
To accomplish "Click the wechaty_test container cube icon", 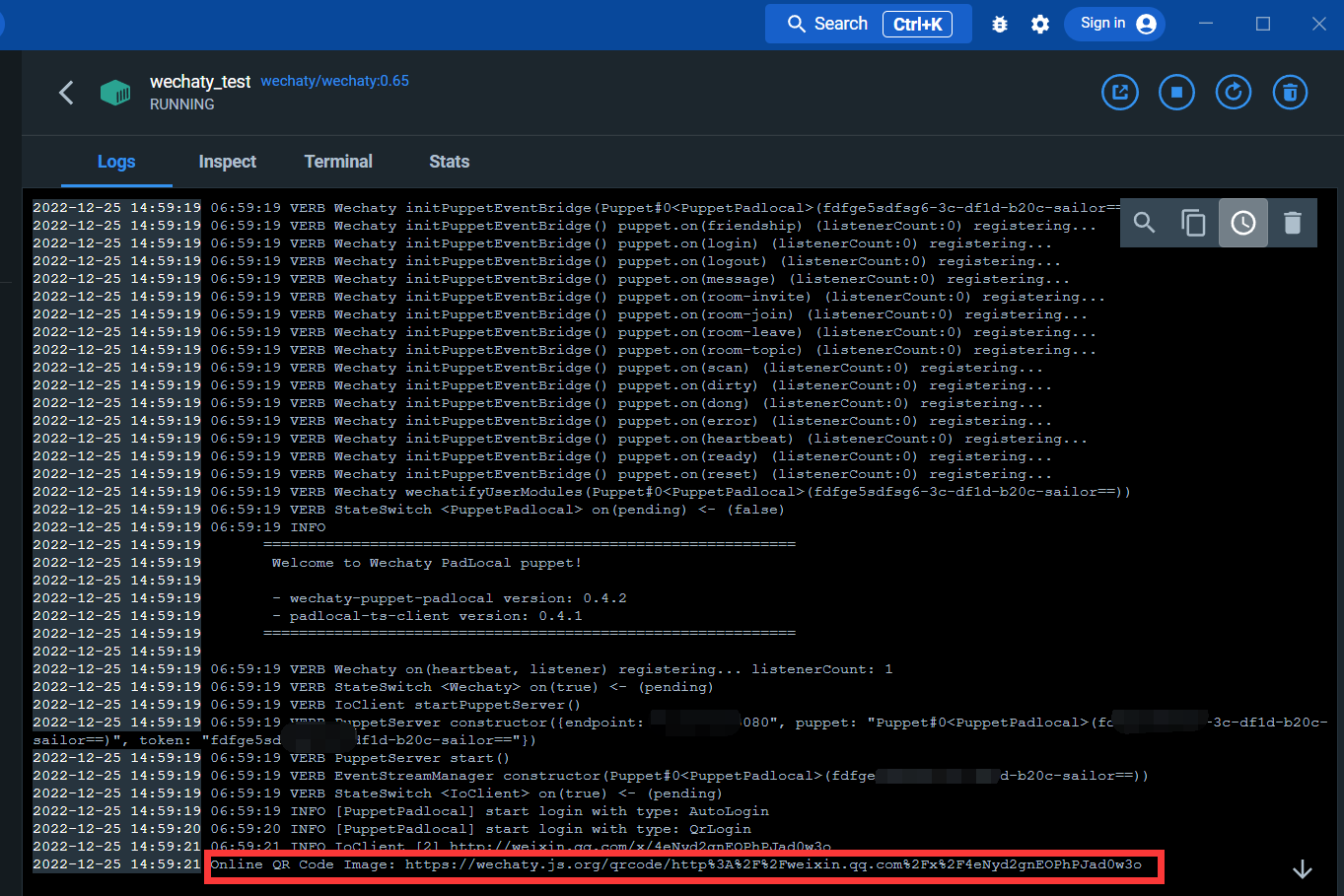I will [x=115, y=93].
